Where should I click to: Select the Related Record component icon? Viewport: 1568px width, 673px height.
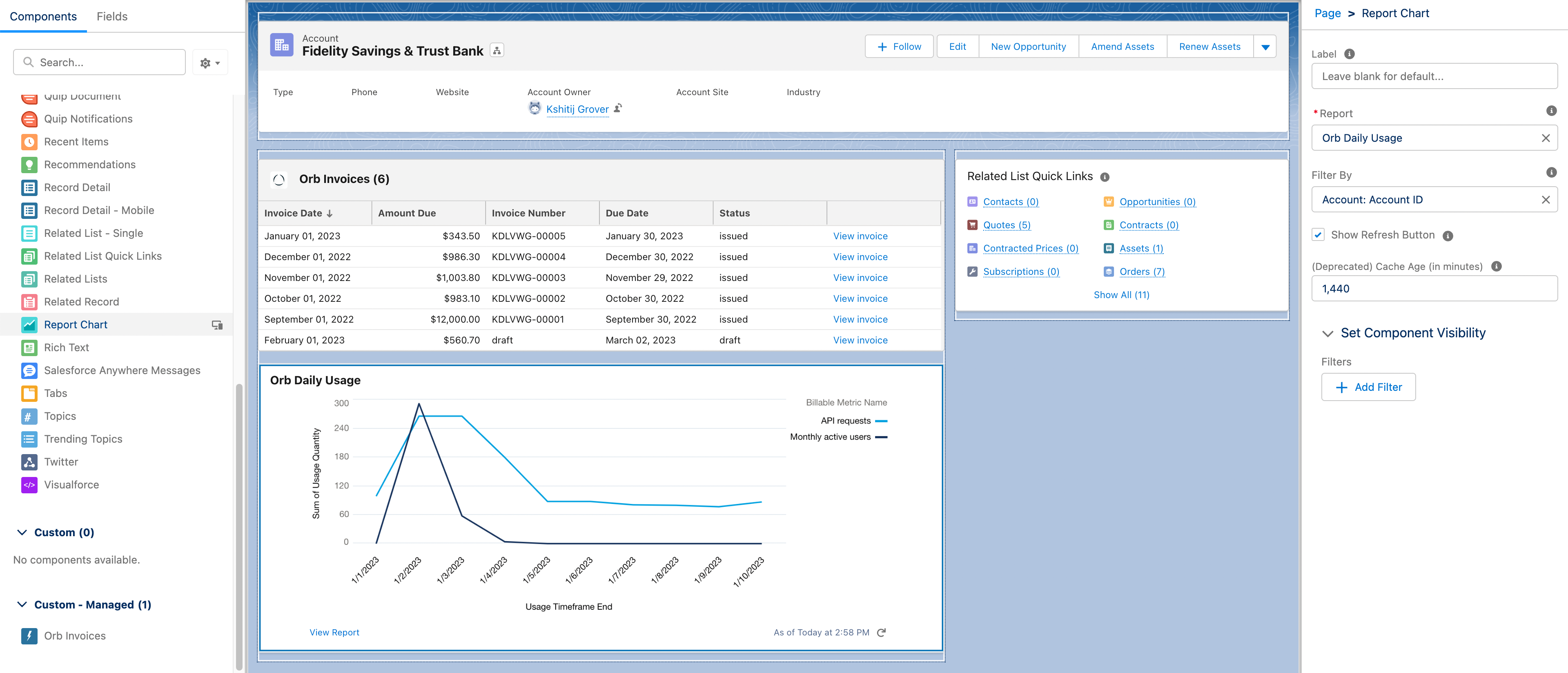(x=29, y=302)
